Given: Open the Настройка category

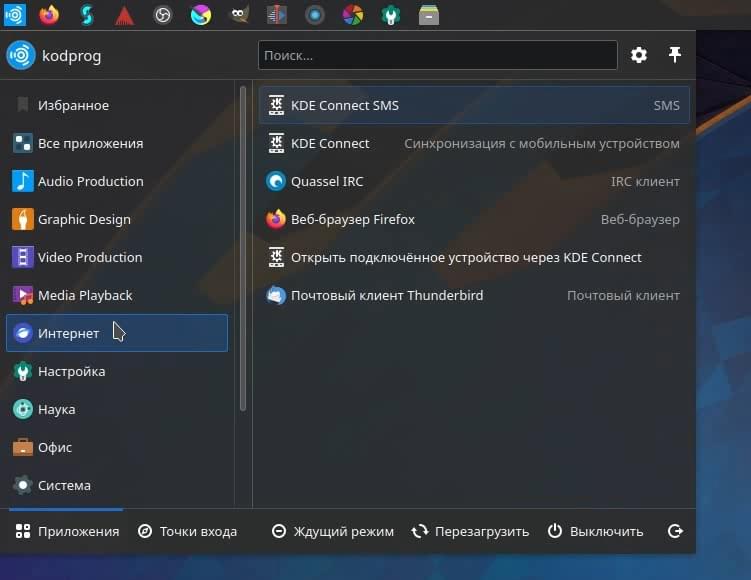Looking at the screenshot, I should (x=117, y=371).
